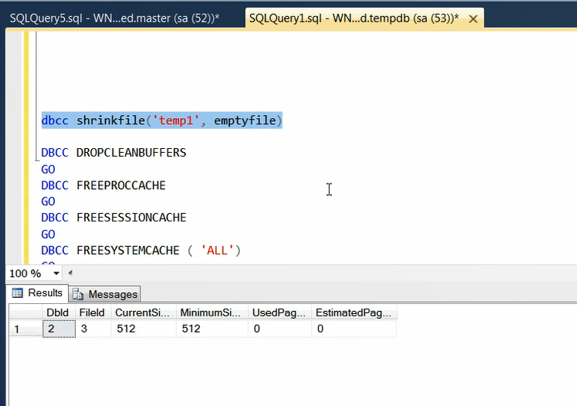Select the FileId column header

click(x=93, y=313)
